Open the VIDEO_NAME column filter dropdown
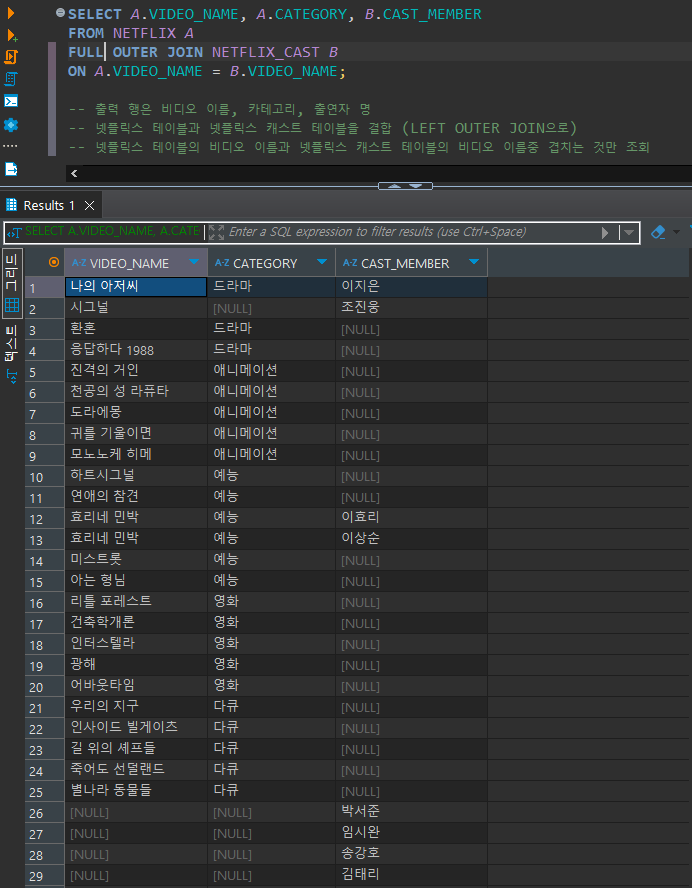The width and height of the screenshot is (692, 888). coord(194,262)
